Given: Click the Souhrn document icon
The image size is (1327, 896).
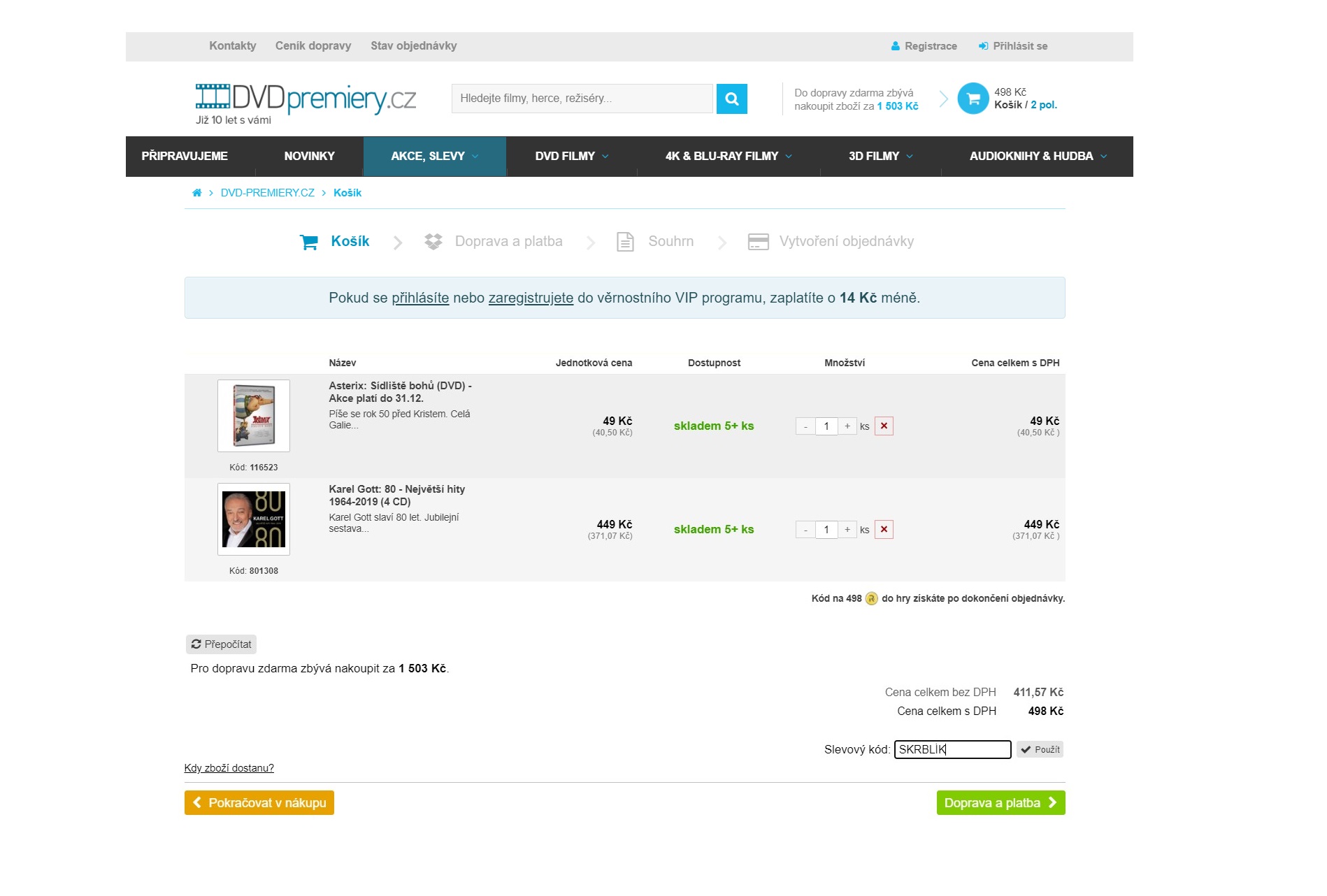Looking at the screenshot, I should 625,242.
